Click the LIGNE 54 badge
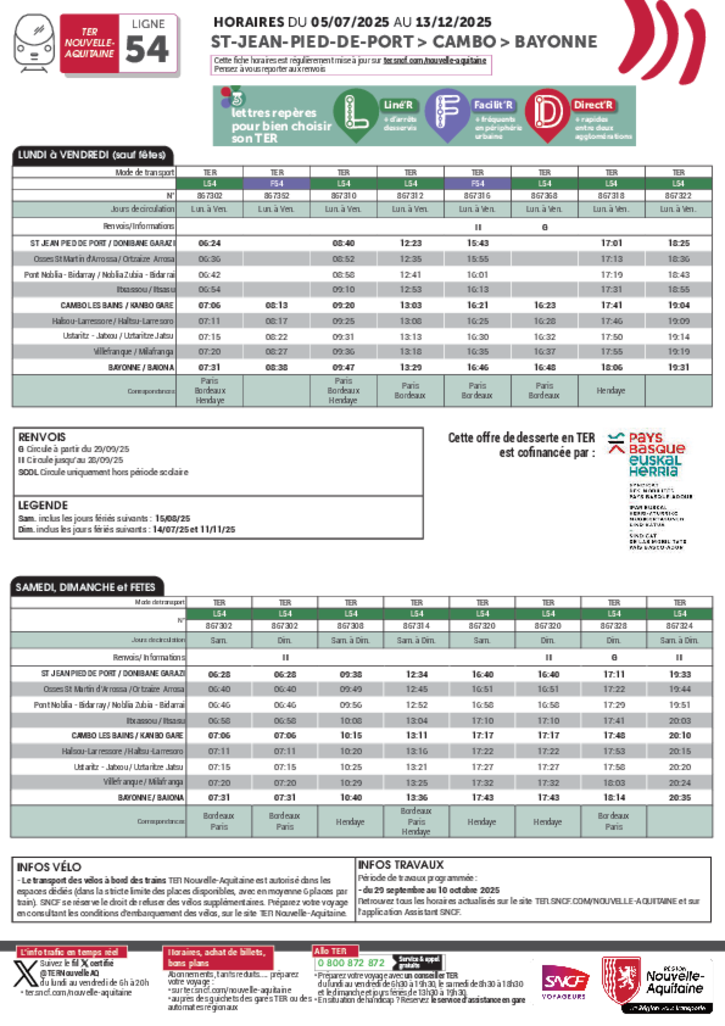The width and height of the screenshot is (725, 1026). [x=147, y=43]
